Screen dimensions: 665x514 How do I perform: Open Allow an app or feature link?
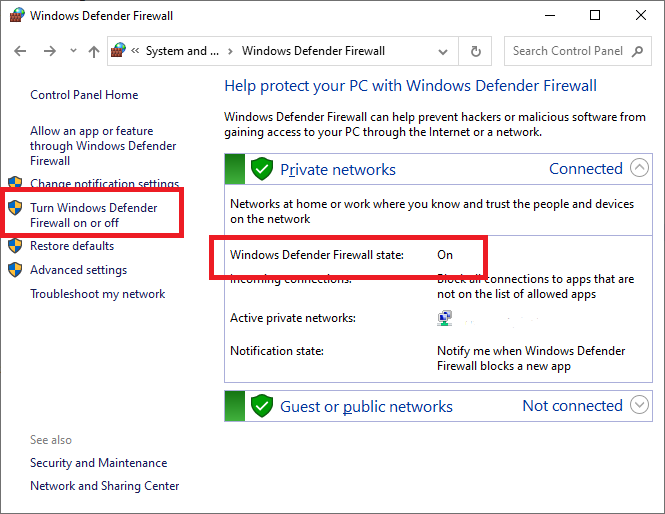pos(103,146)
